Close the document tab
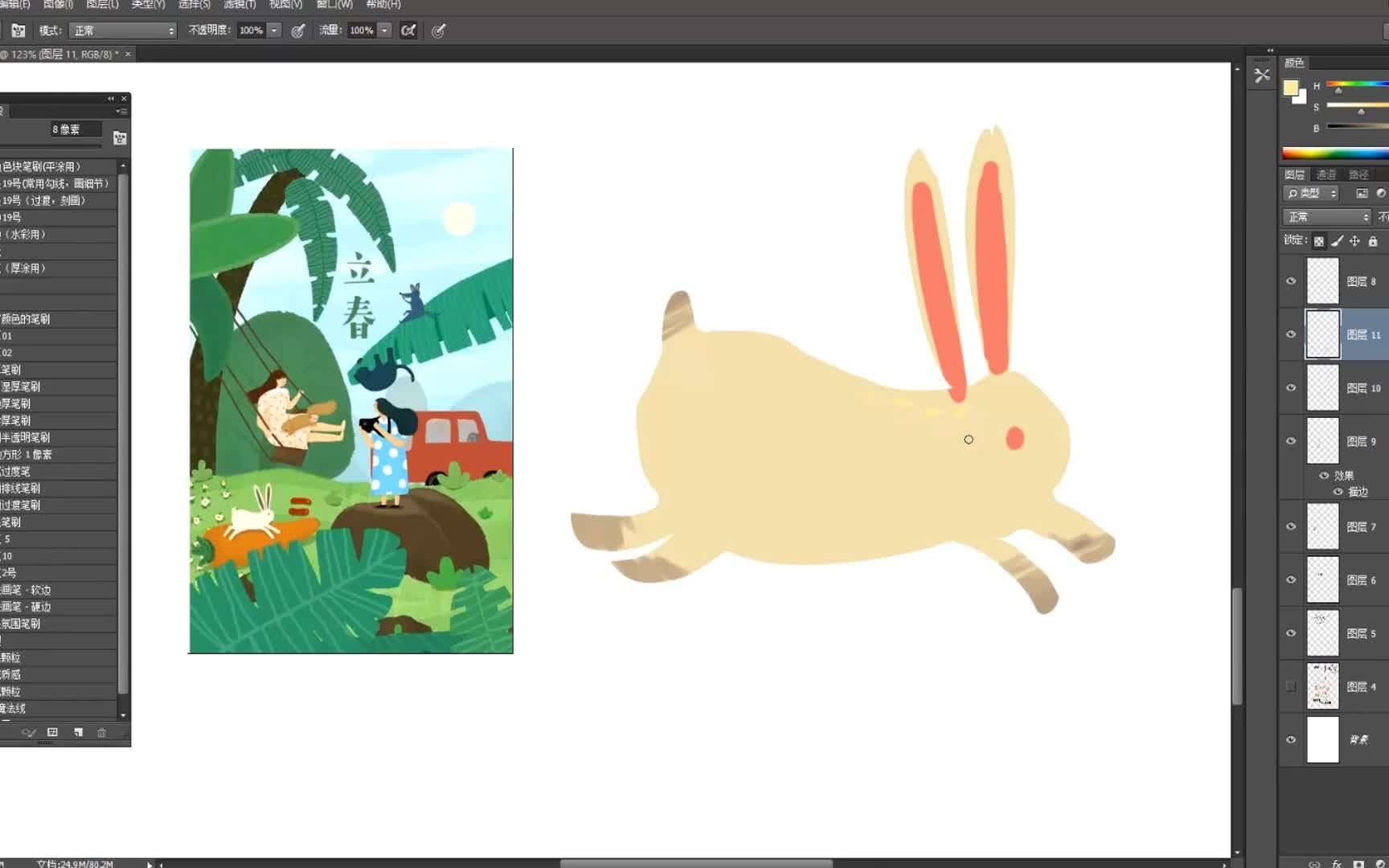This screenshot has height=868, width=1389. (x=128, y=54)
